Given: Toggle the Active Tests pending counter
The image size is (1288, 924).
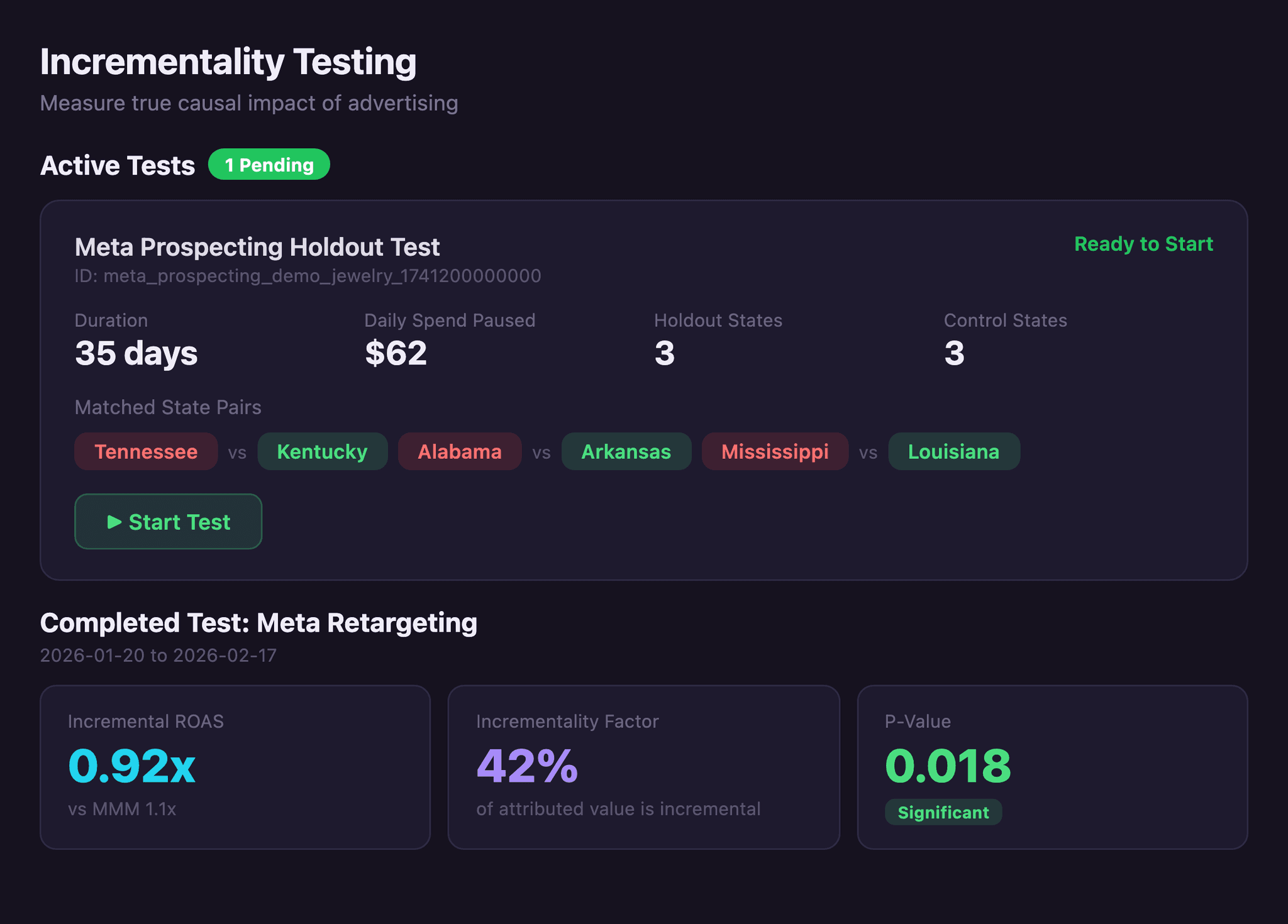Looking at the screenshot, I should pos(269,165).
